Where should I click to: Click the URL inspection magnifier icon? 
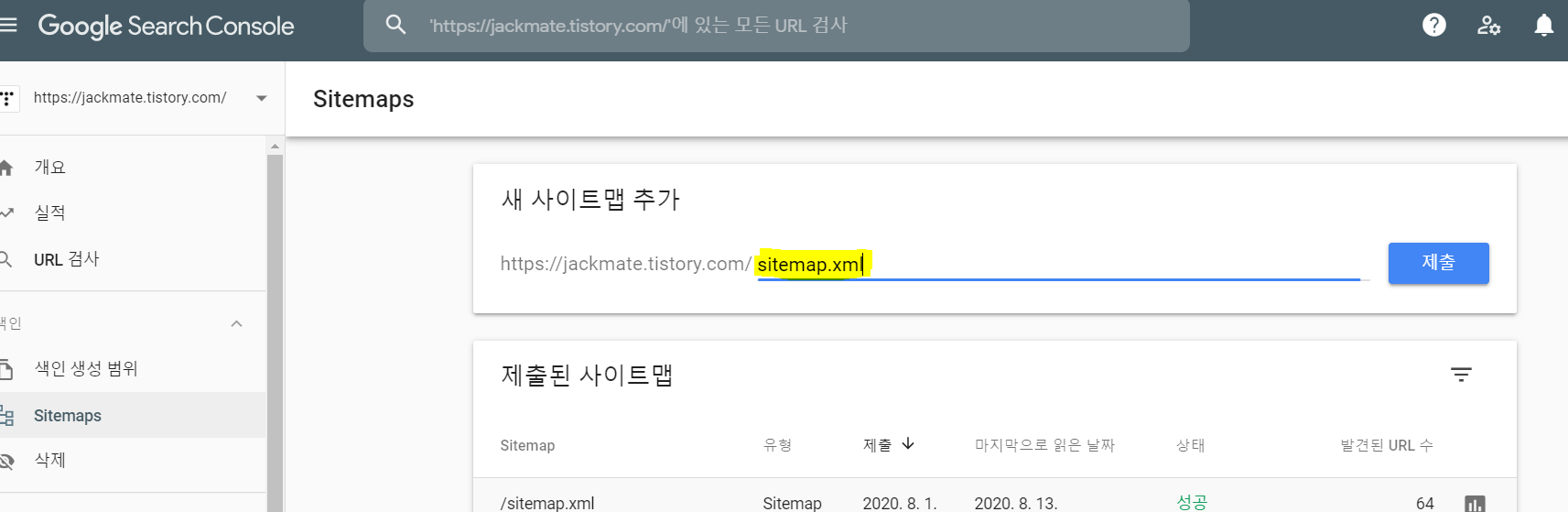click(5, 259)
